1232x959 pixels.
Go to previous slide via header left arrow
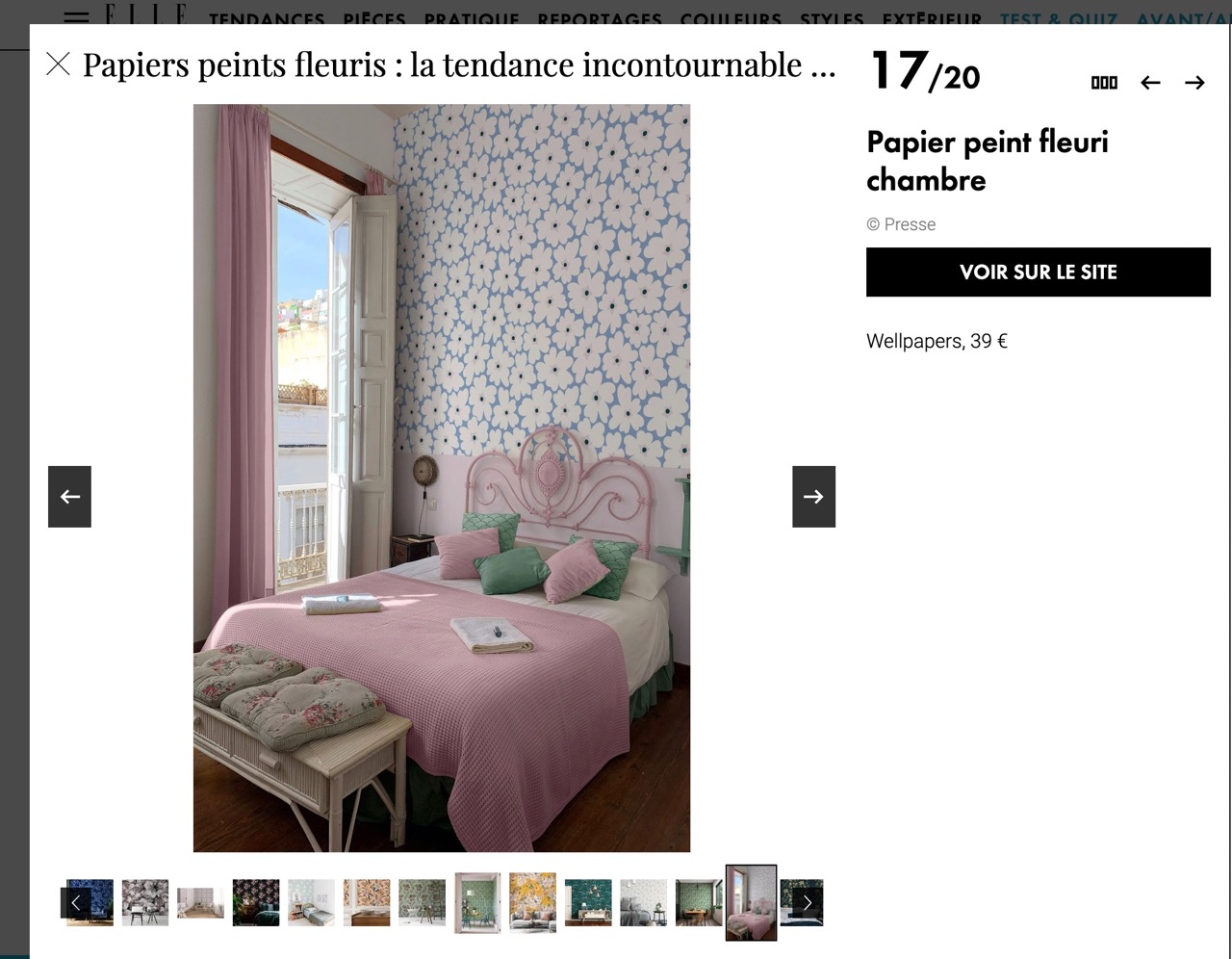point(1150,83)
